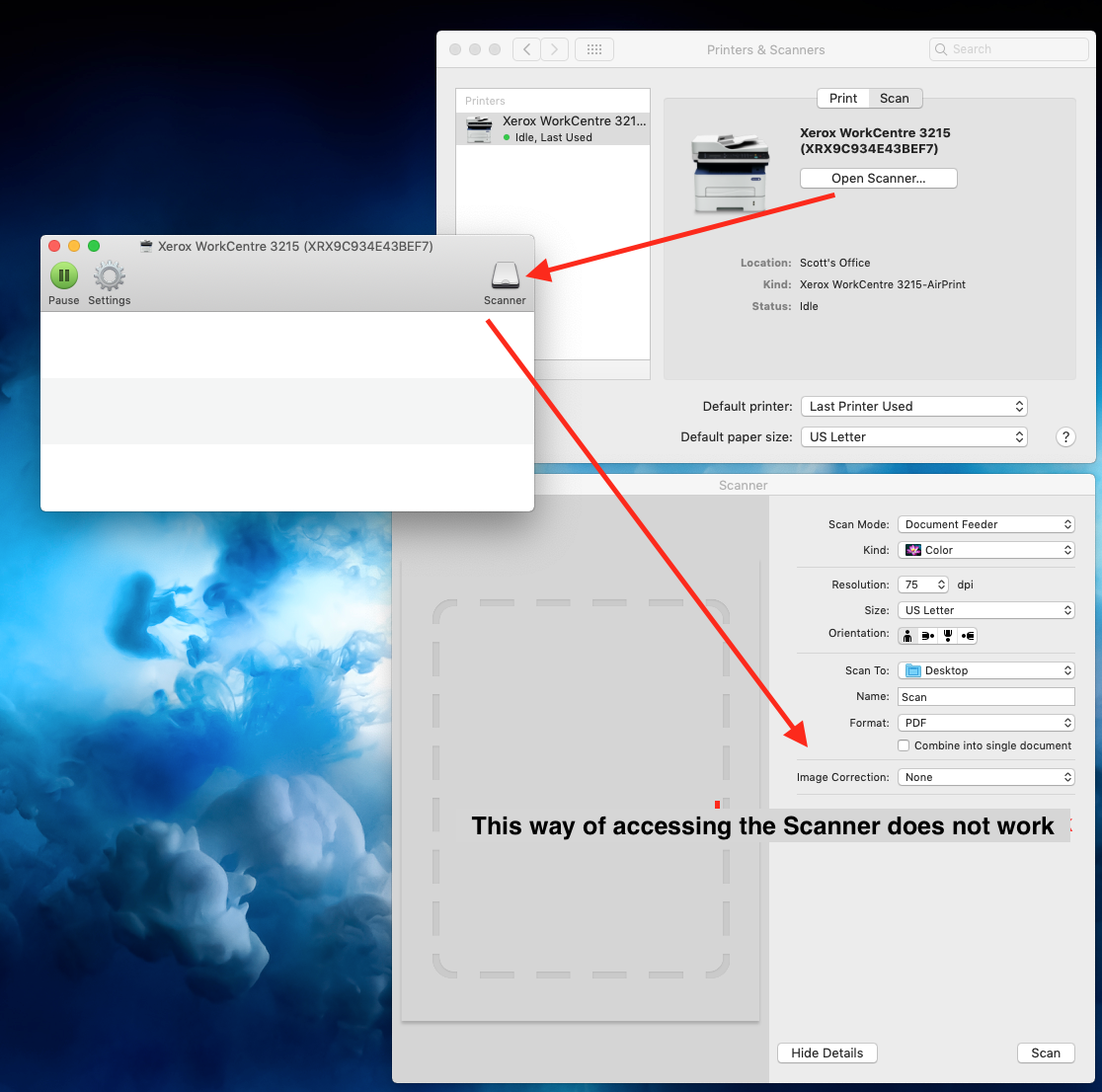Viewport: 1102px width, 1092px height.
Task: Open the scan Size US Letter dropdown
Action: pos(986,610)
